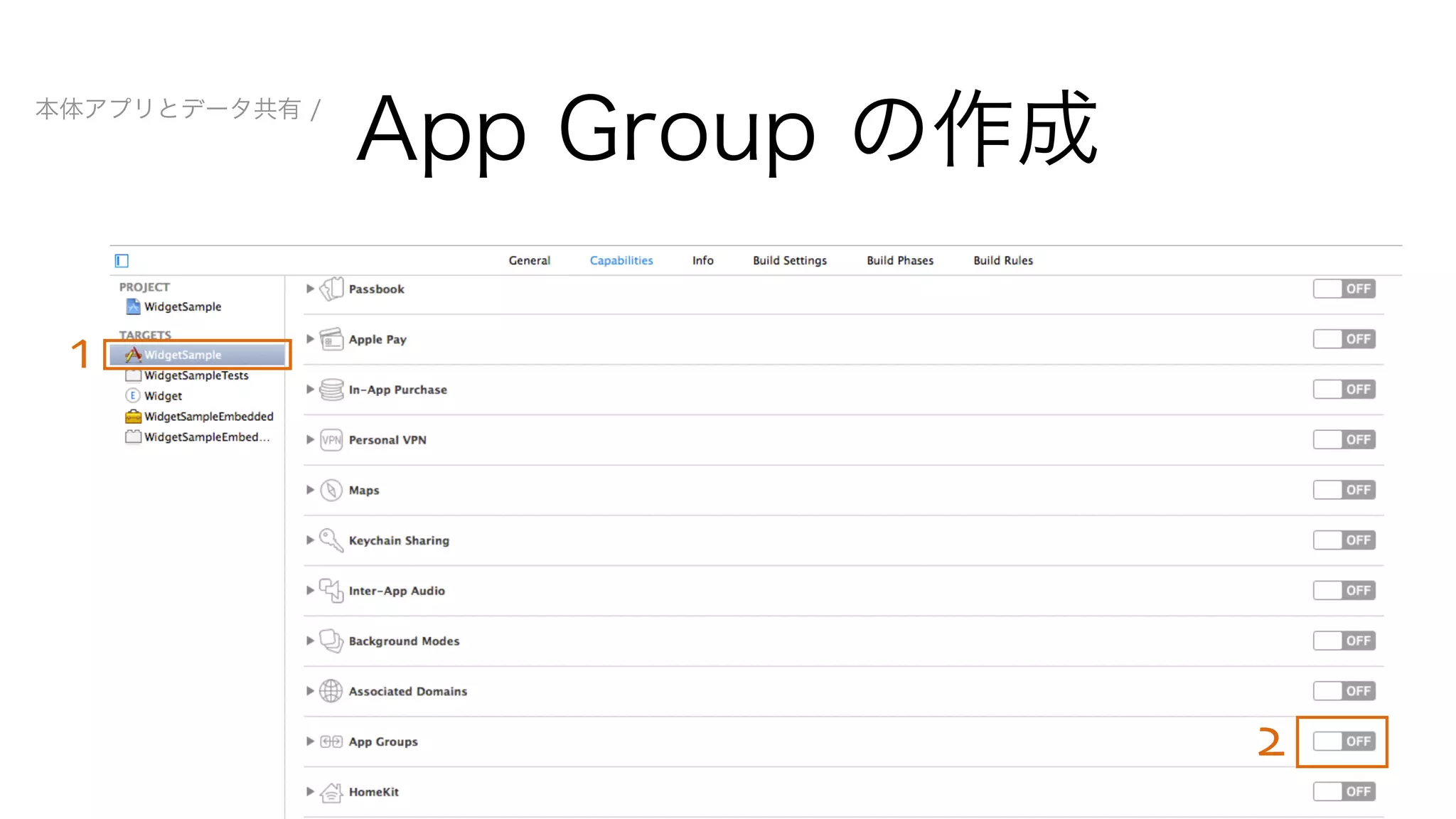
Task: Select the highlighted WidgetSample target name
Action: 183,355
